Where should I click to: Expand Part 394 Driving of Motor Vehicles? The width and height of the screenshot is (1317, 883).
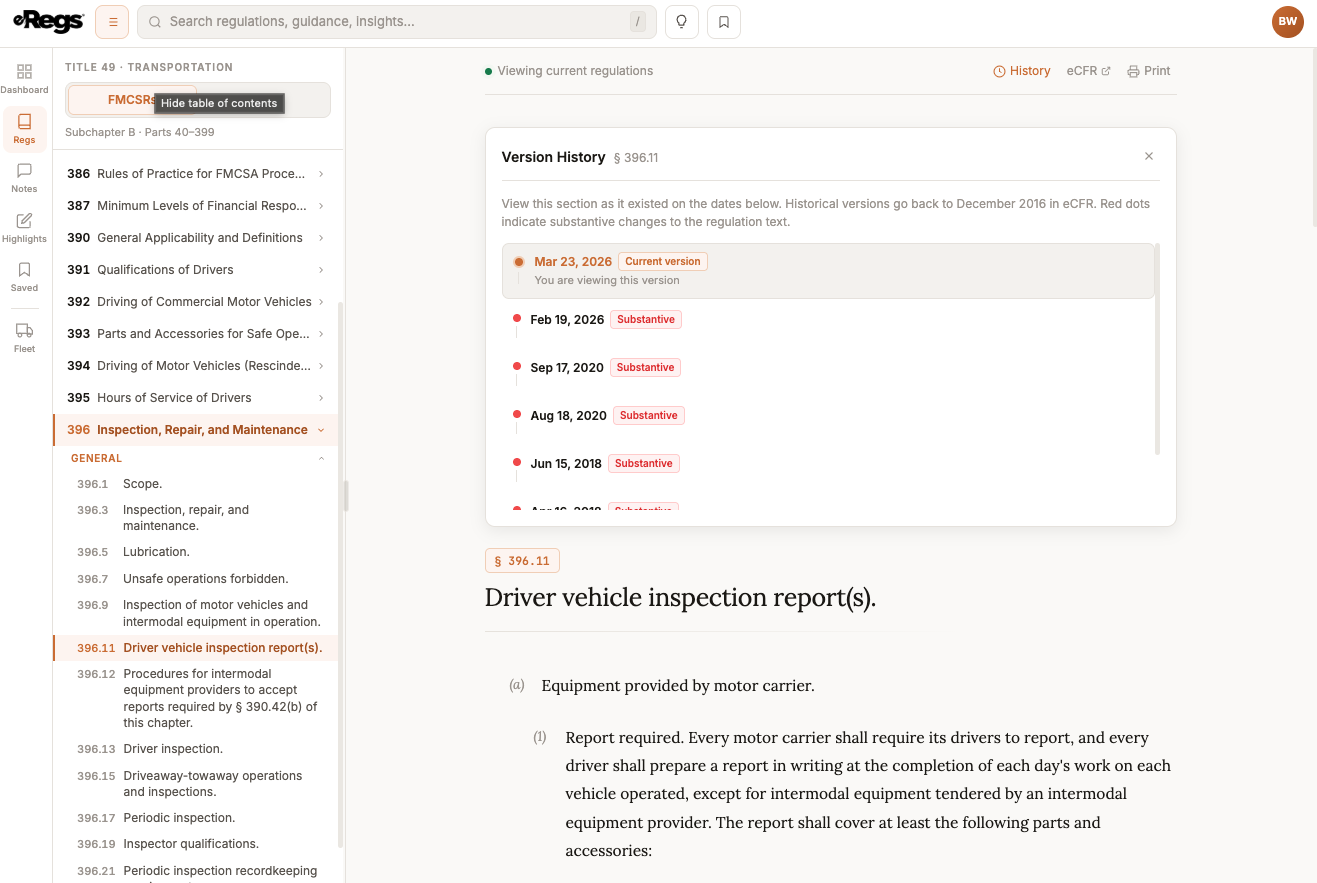pos(196,366)
